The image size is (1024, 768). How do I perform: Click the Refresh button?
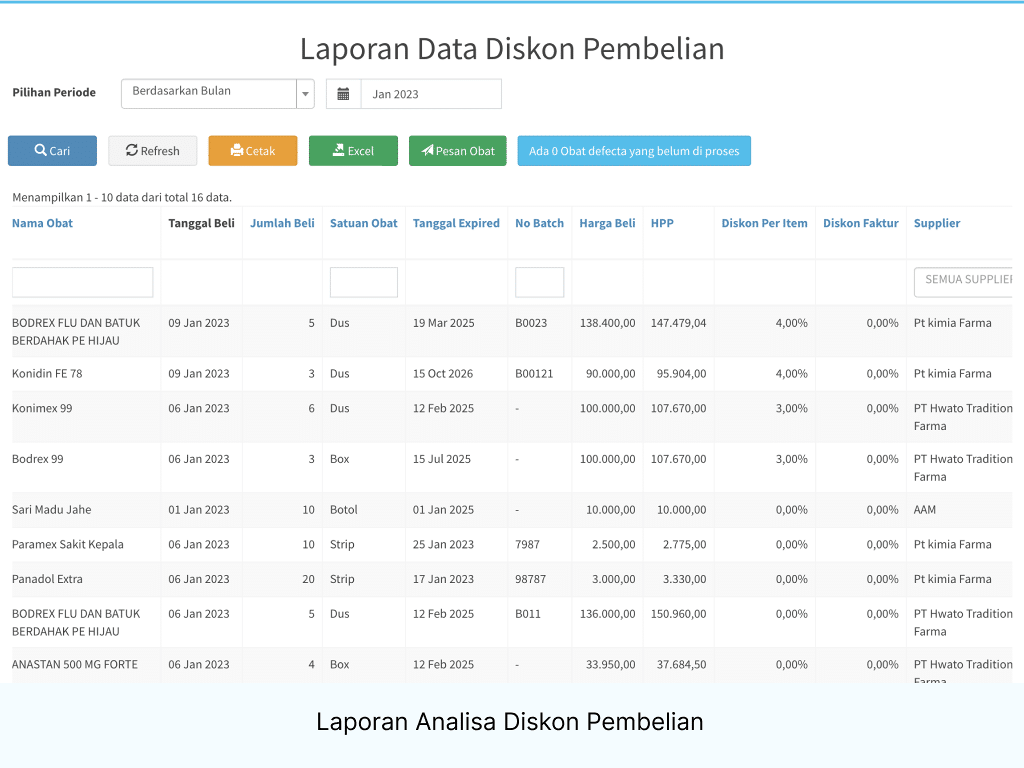coord(153,151)
